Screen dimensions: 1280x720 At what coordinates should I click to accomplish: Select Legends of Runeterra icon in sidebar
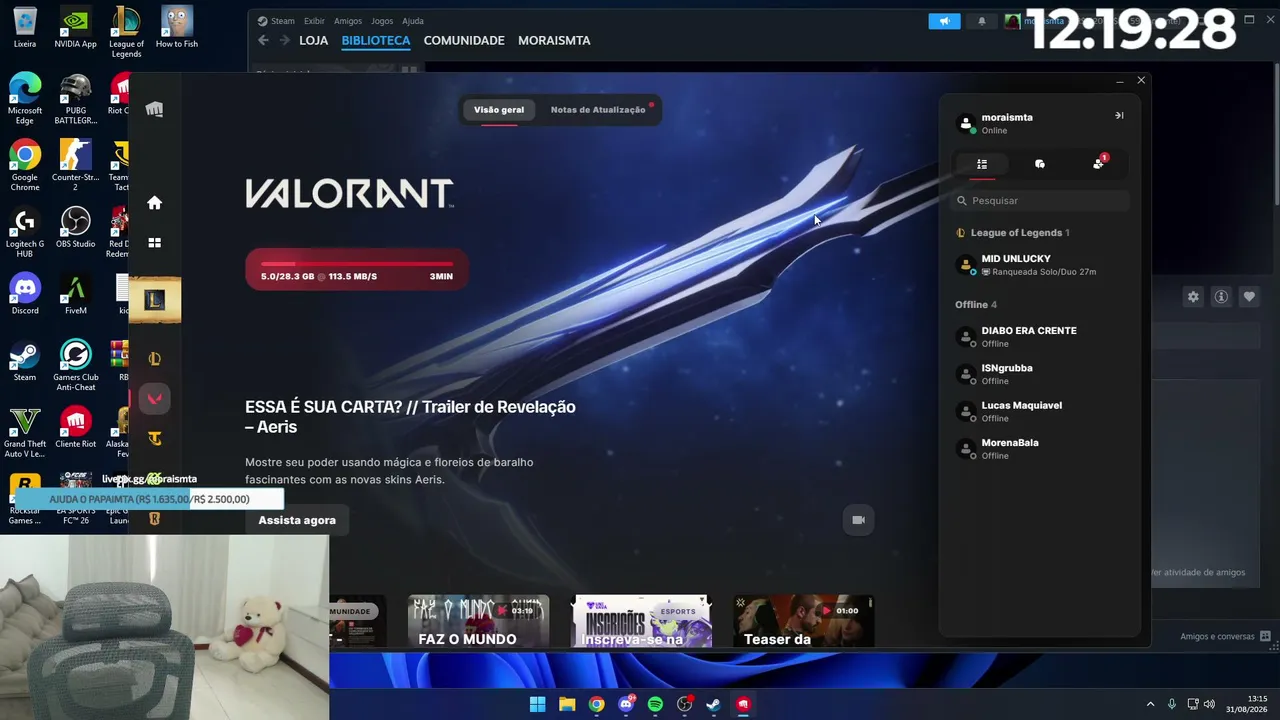154,518
